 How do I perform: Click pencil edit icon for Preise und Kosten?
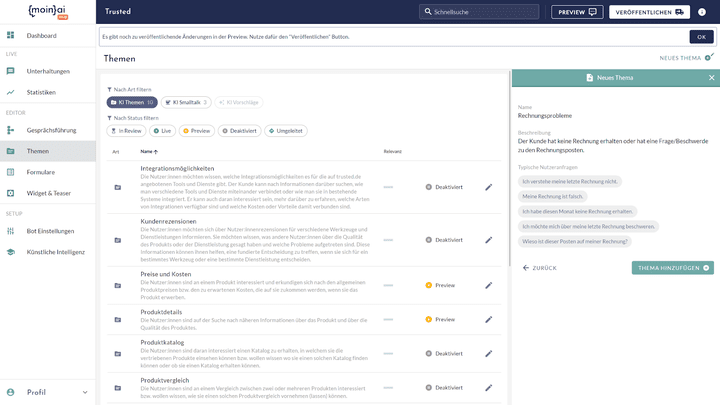(489, 285)
